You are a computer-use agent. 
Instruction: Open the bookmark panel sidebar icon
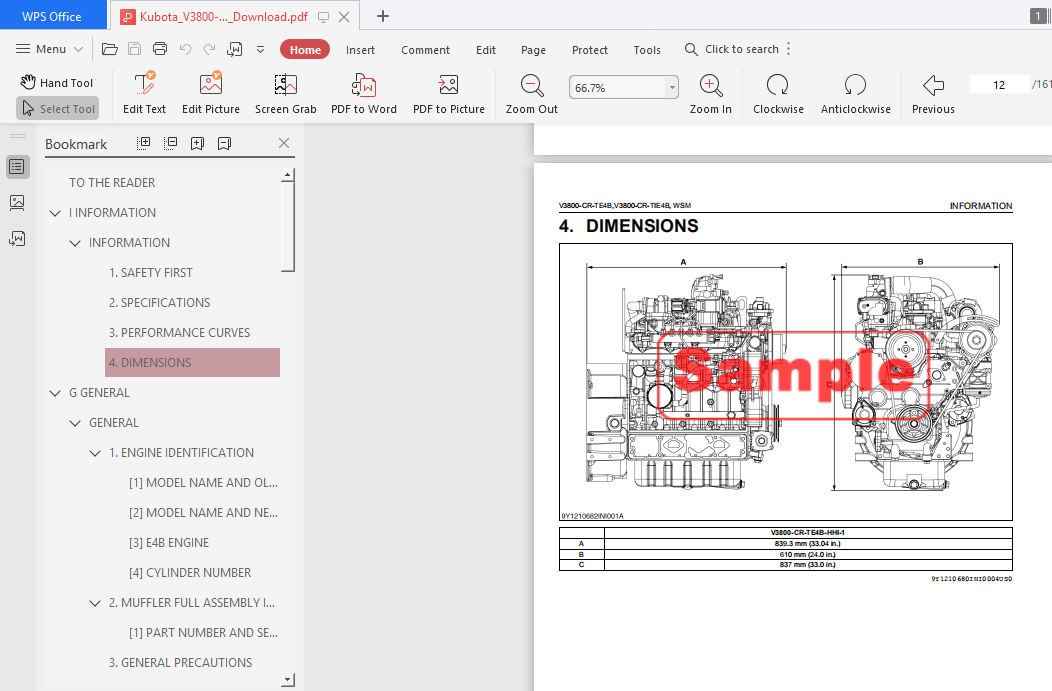click(x=17, y=167)
